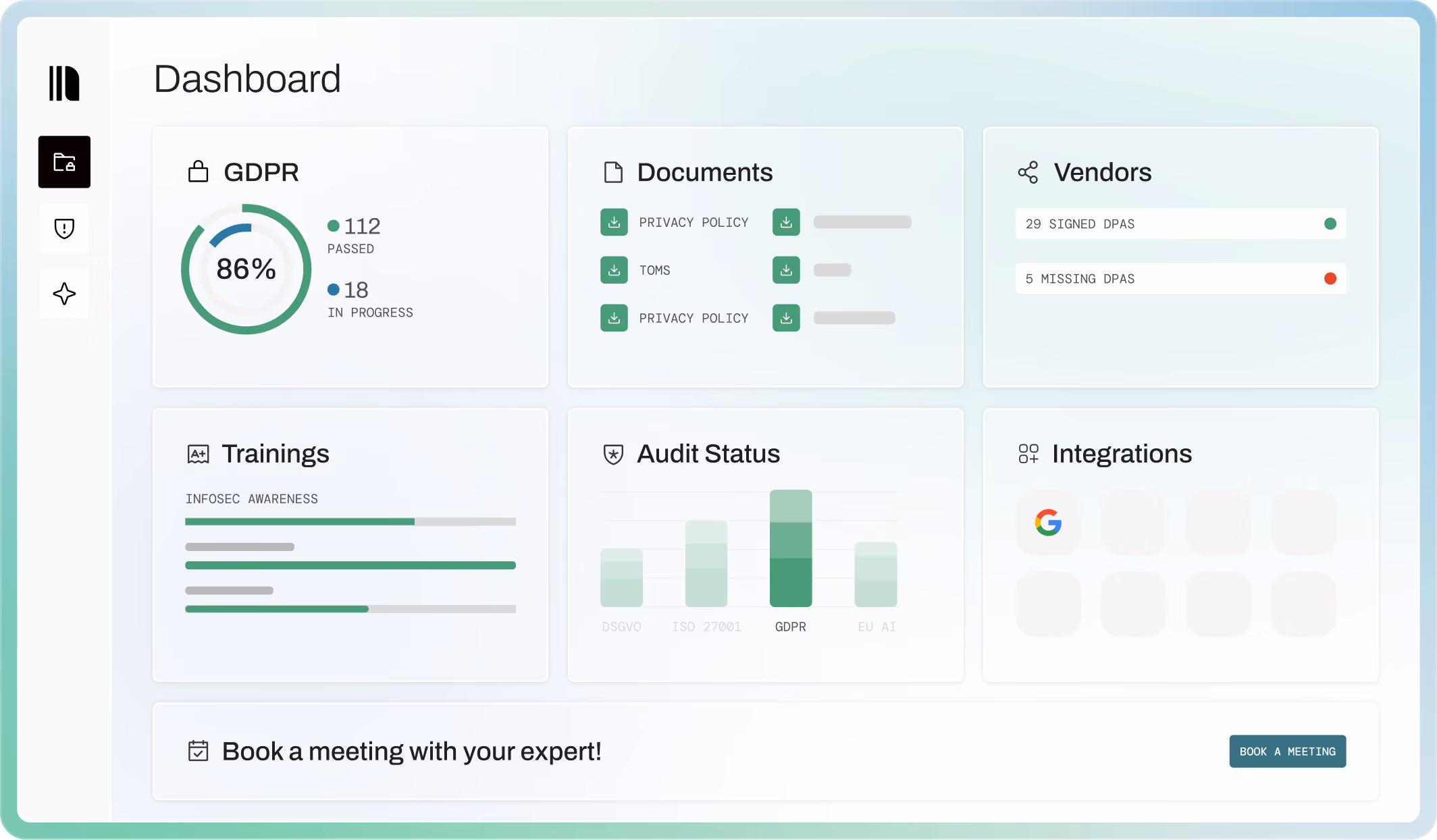Click the ISO 27001 axis label

[x=706, y=627]
